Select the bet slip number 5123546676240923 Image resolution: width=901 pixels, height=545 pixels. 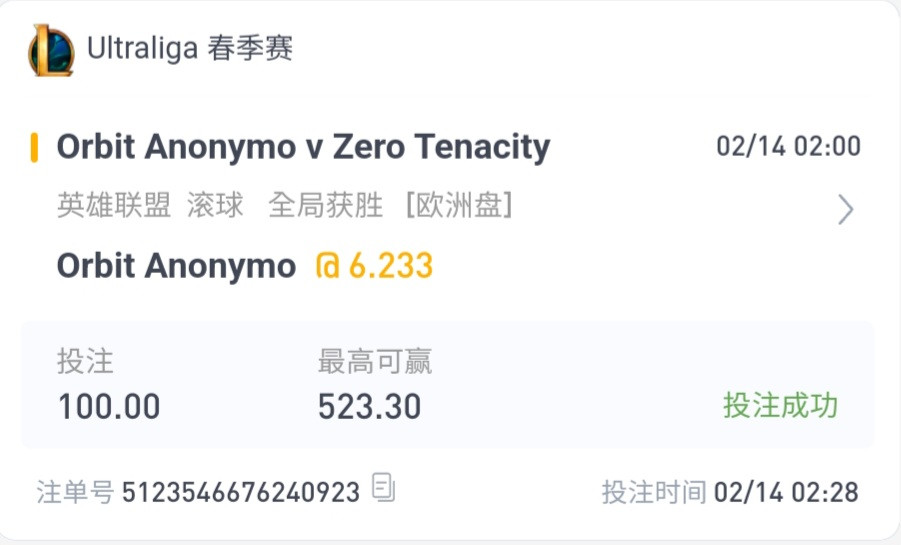point(241,492)
